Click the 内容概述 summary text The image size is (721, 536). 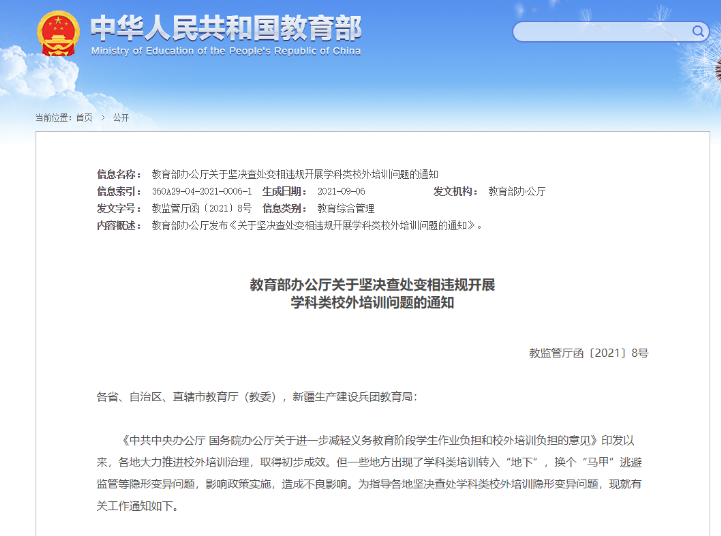tap(317, 225)
